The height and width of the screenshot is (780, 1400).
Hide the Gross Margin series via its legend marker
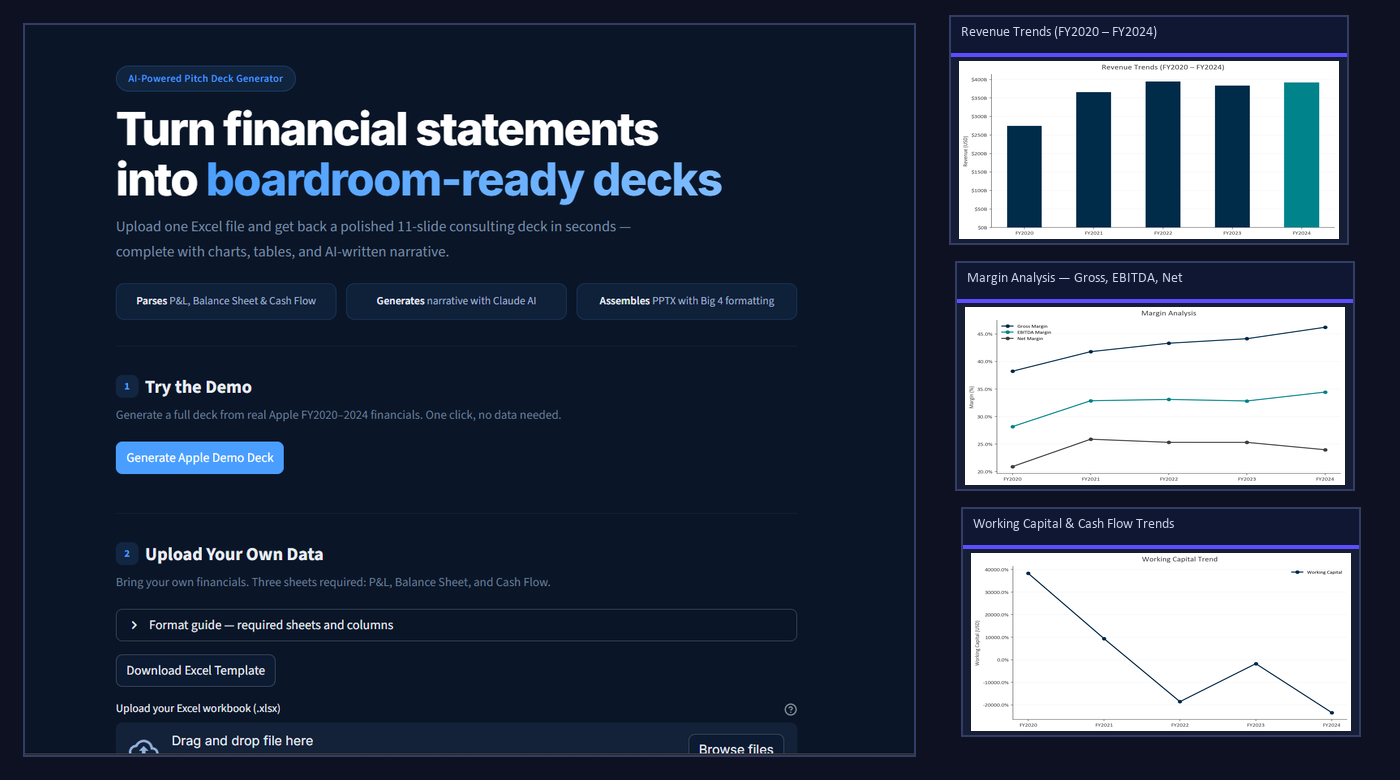[x=1007, y=326]
